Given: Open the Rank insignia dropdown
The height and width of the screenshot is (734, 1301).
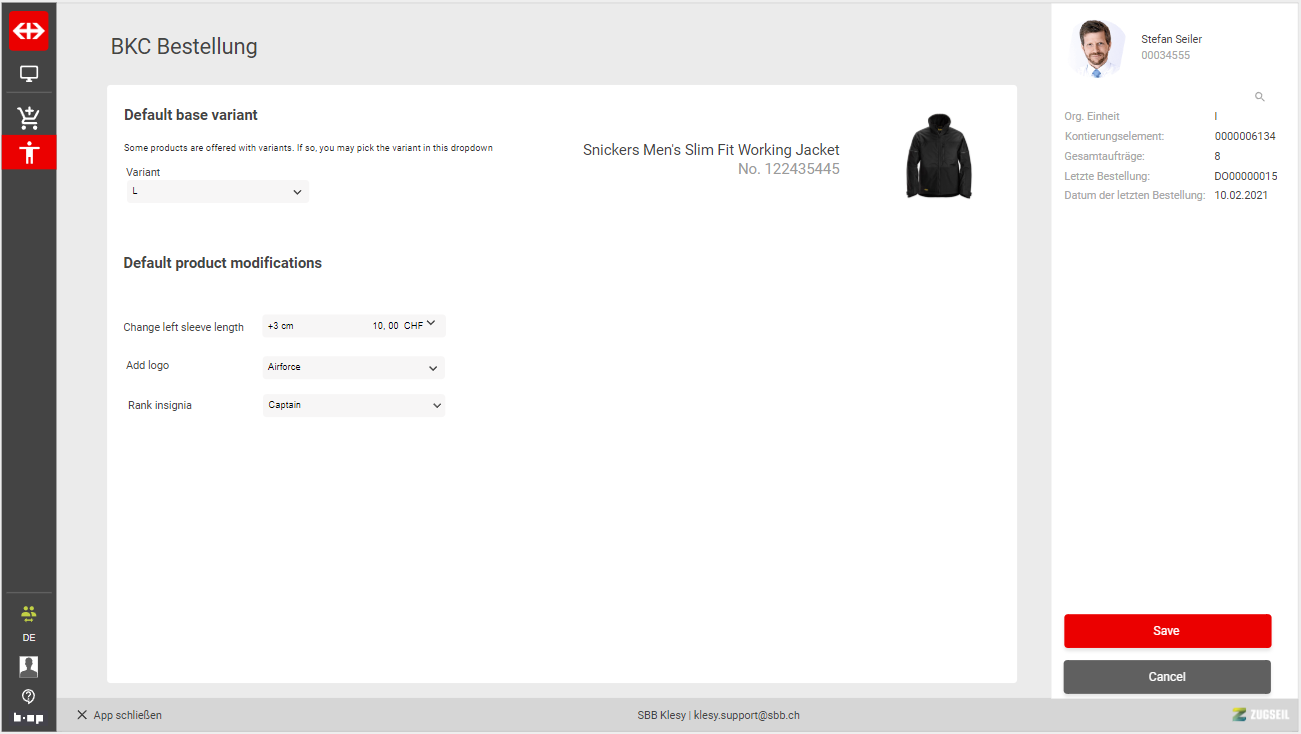Looking at the screenshot, I should (353, 405).
